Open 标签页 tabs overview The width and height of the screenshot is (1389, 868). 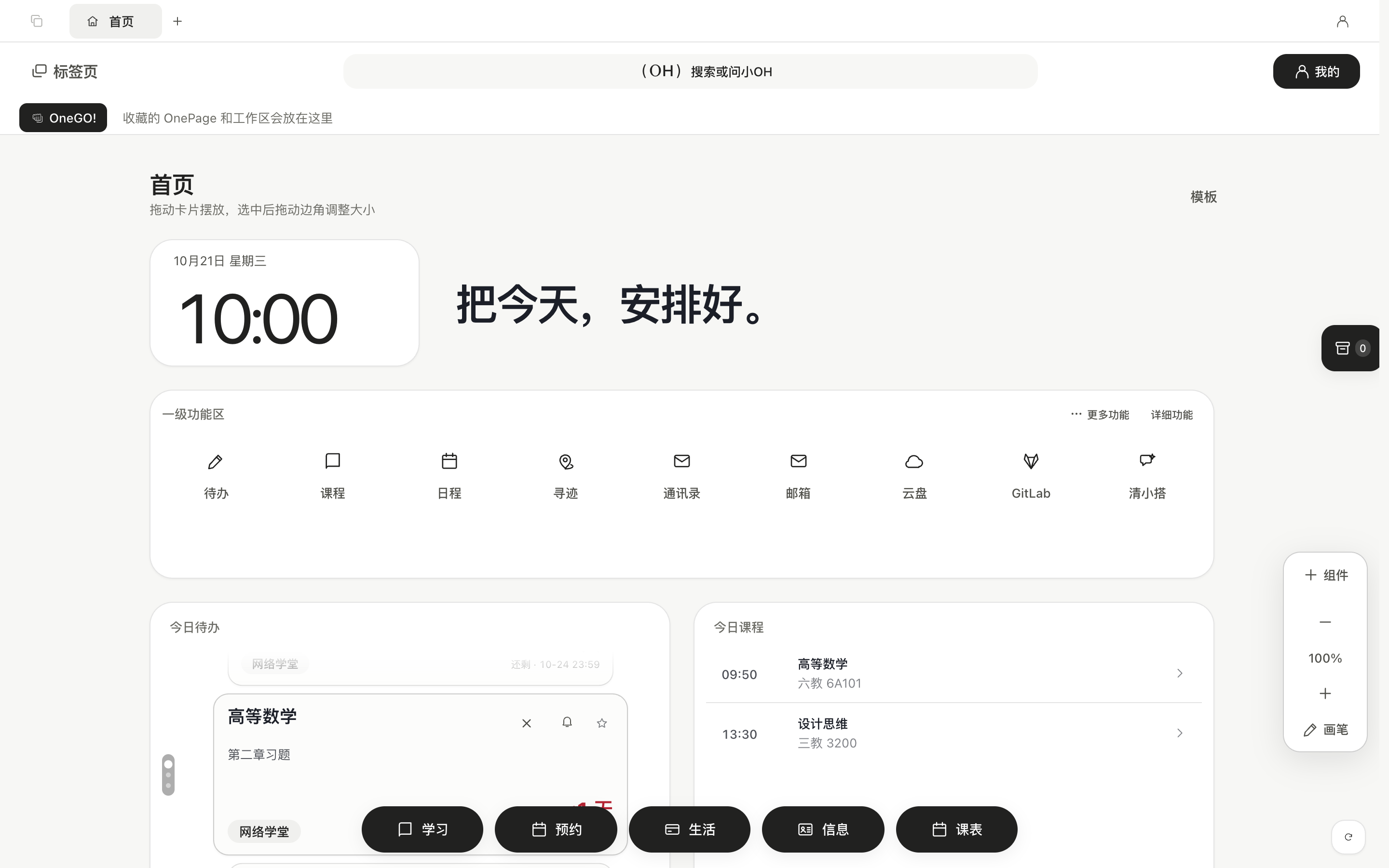tap(65, 71)
